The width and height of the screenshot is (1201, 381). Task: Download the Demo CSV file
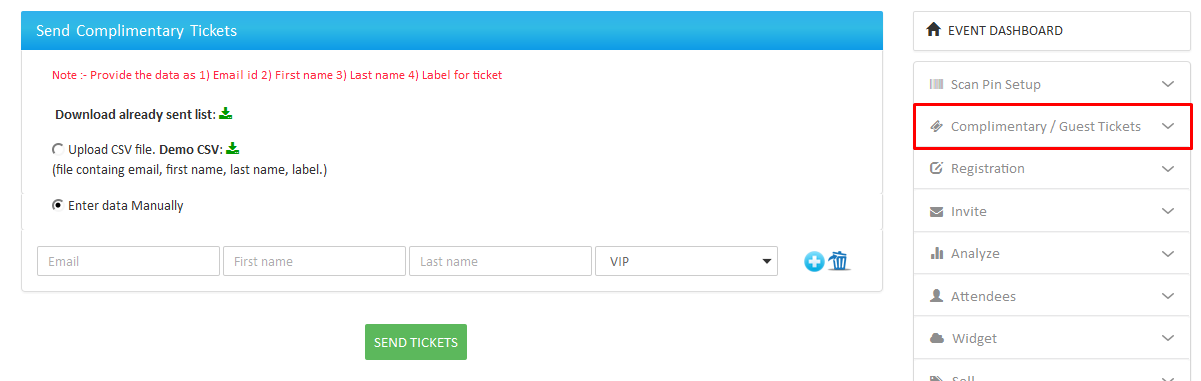point(232,149)
